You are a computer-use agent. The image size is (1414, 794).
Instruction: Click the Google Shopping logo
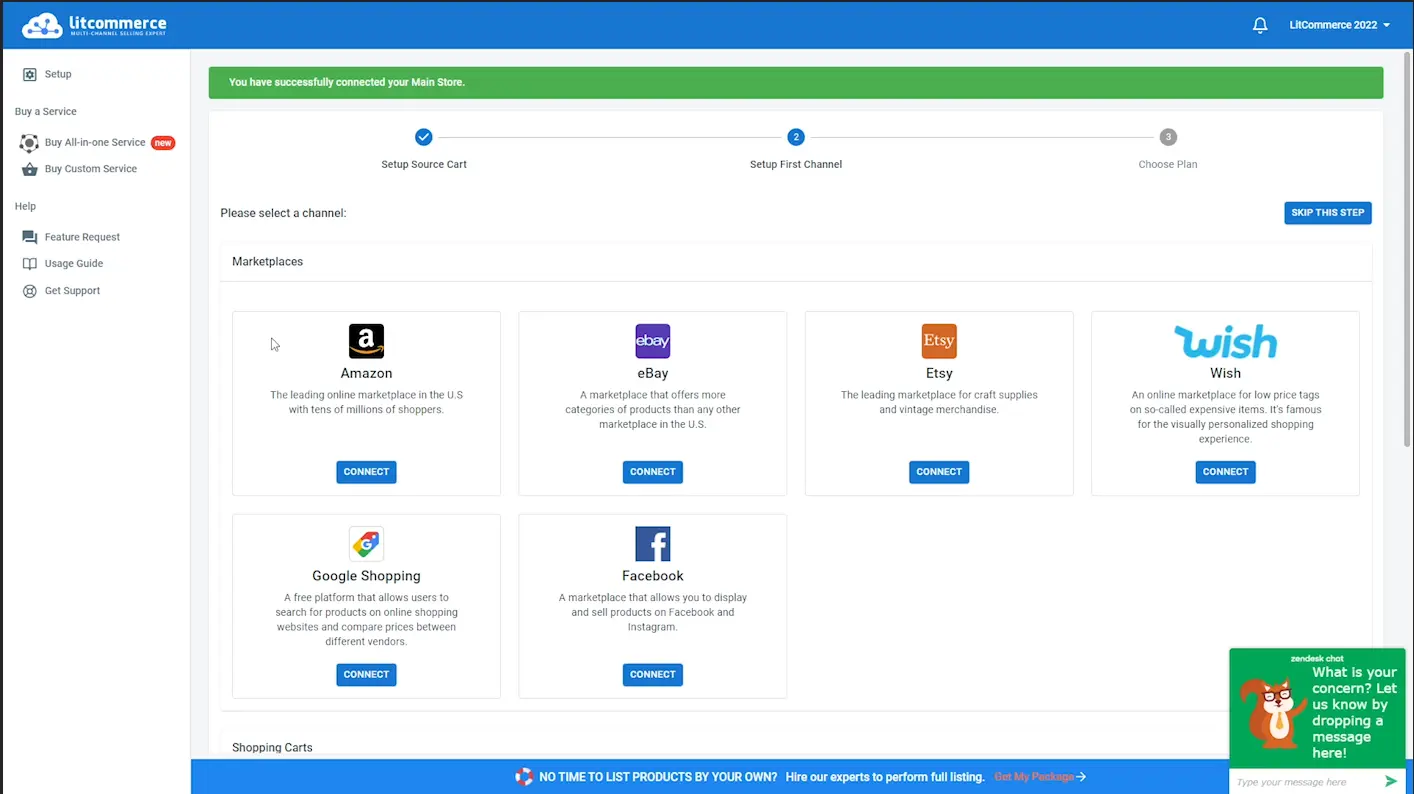[x=366, y=544]
